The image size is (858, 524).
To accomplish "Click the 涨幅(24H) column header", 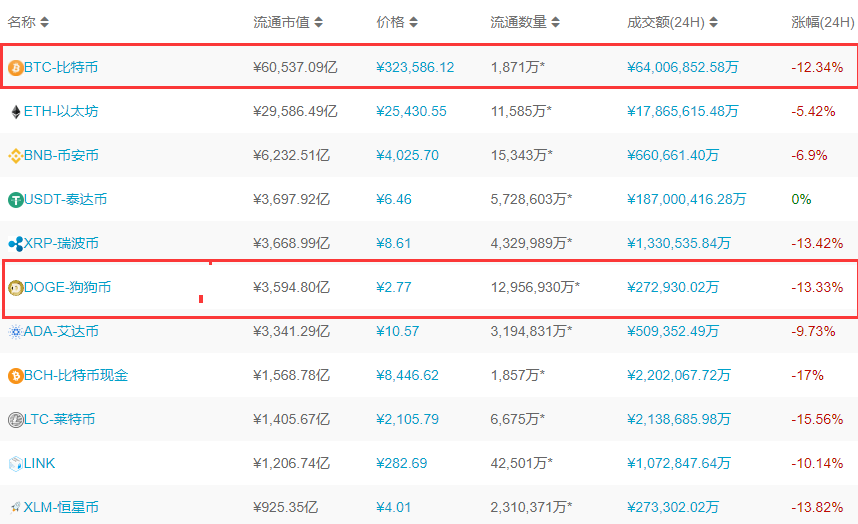I will pos(822,22).
